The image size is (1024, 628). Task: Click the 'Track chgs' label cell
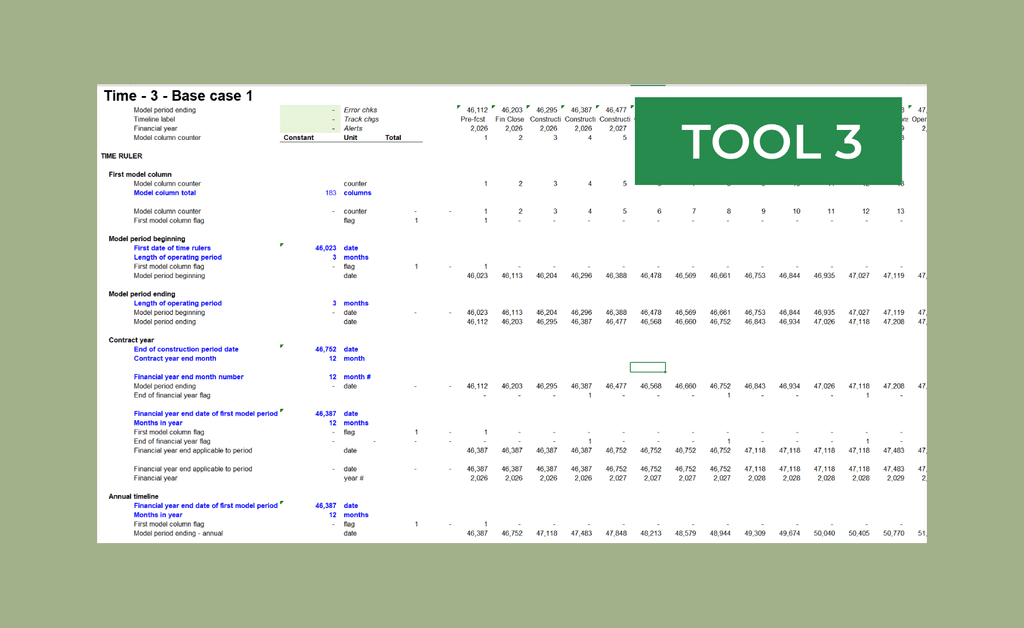point(361,119)
